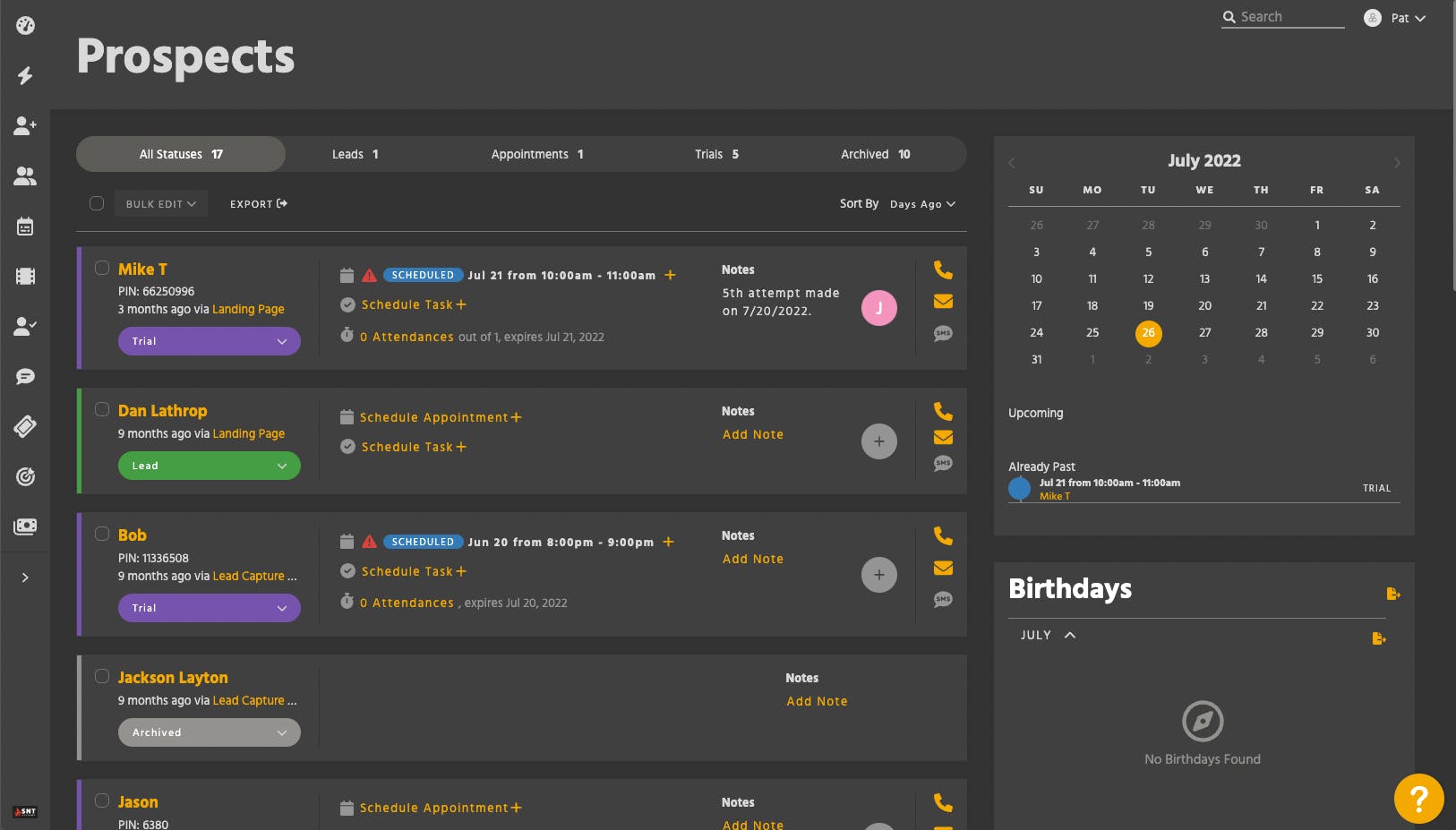Click the lightning bolt sidebar icon
The width and height of the screenshot is (1456, 830).
click(25, 75)
